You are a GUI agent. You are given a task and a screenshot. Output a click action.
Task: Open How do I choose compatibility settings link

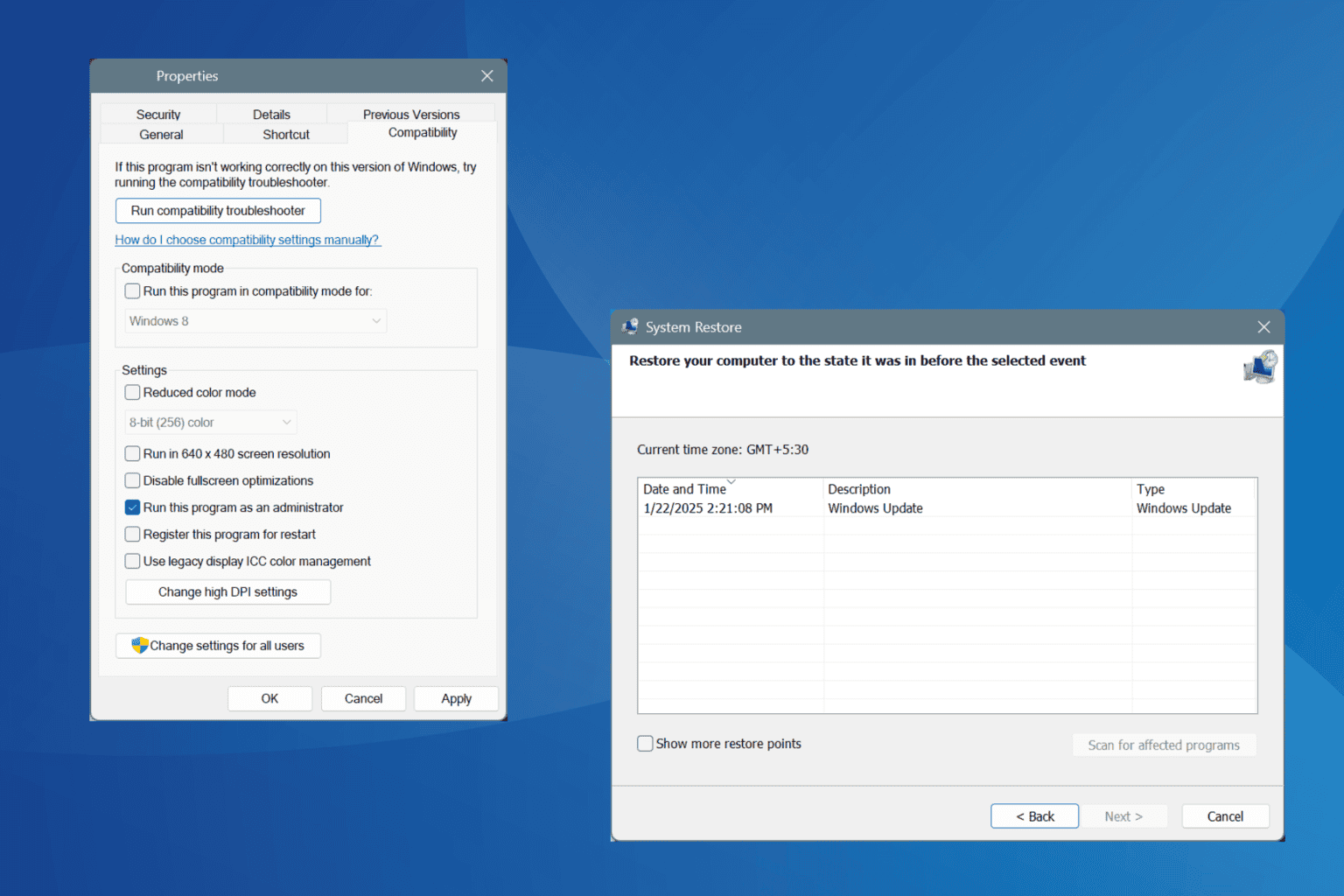click(x=248, y=240)
